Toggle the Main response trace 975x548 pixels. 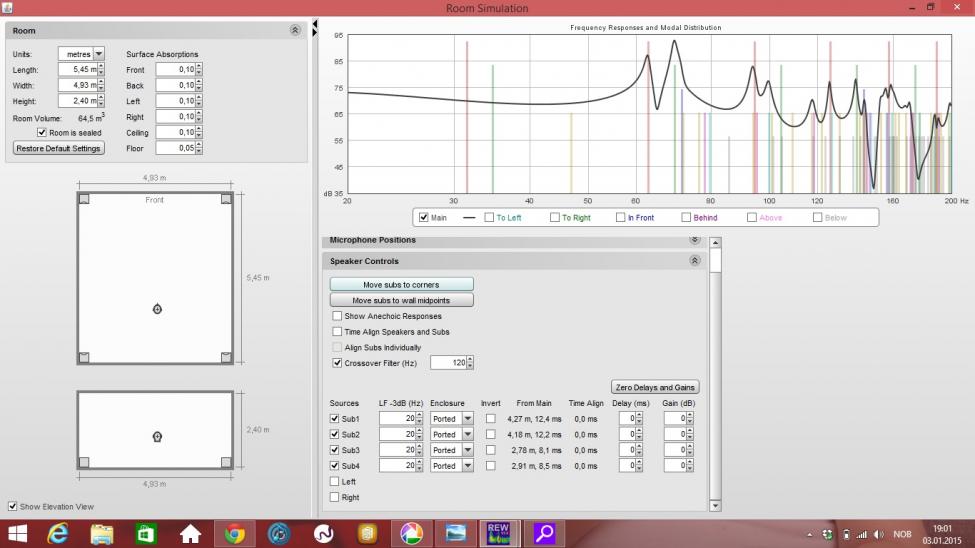pyautogui.click(x=423, y=217)
